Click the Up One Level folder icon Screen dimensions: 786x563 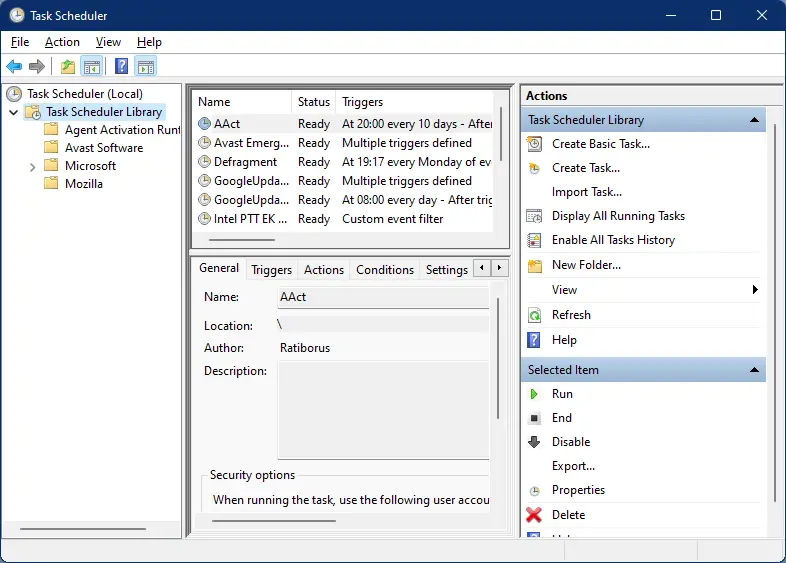[x=68, y=66]
